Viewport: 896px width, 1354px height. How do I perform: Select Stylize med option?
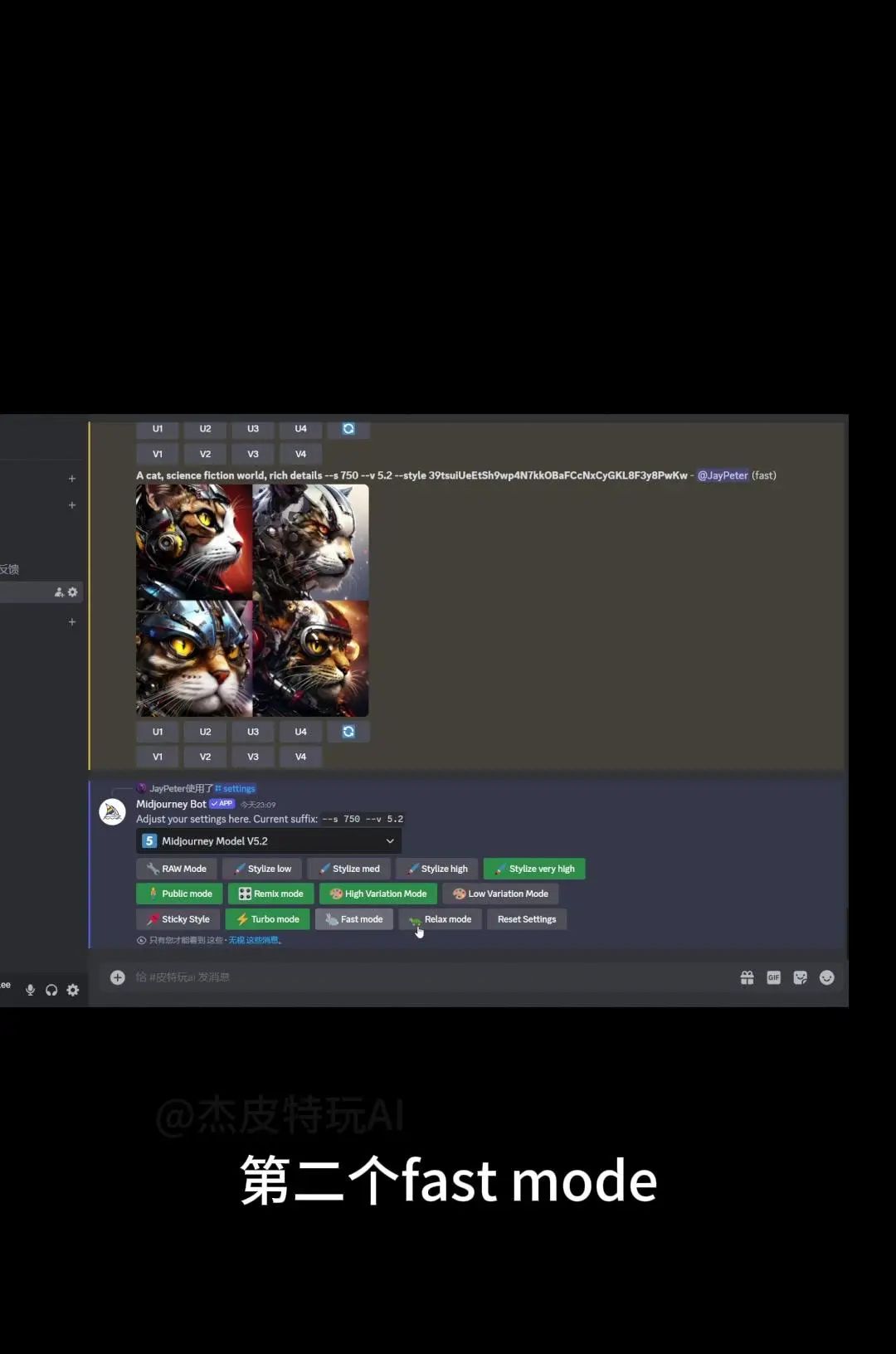348,869
